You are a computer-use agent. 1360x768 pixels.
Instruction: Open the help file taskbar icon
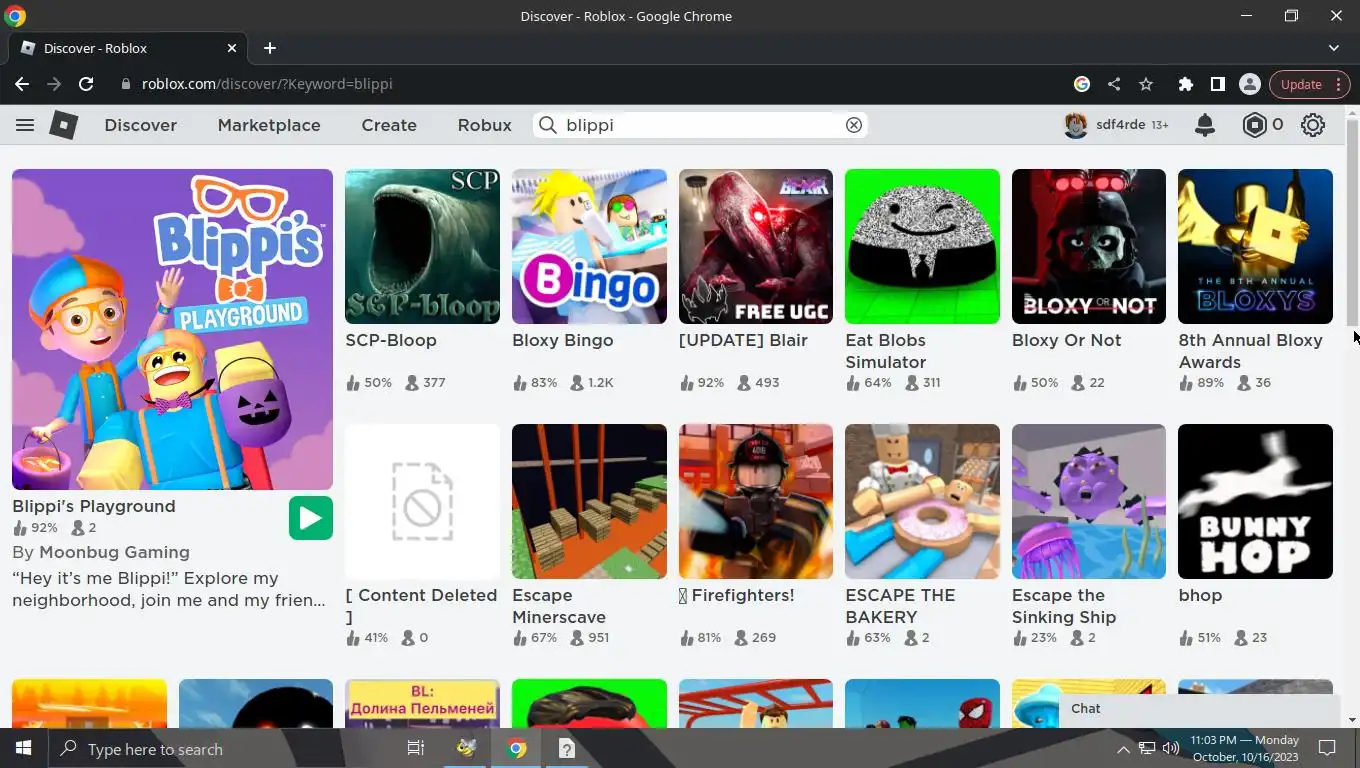coord(566,748)
